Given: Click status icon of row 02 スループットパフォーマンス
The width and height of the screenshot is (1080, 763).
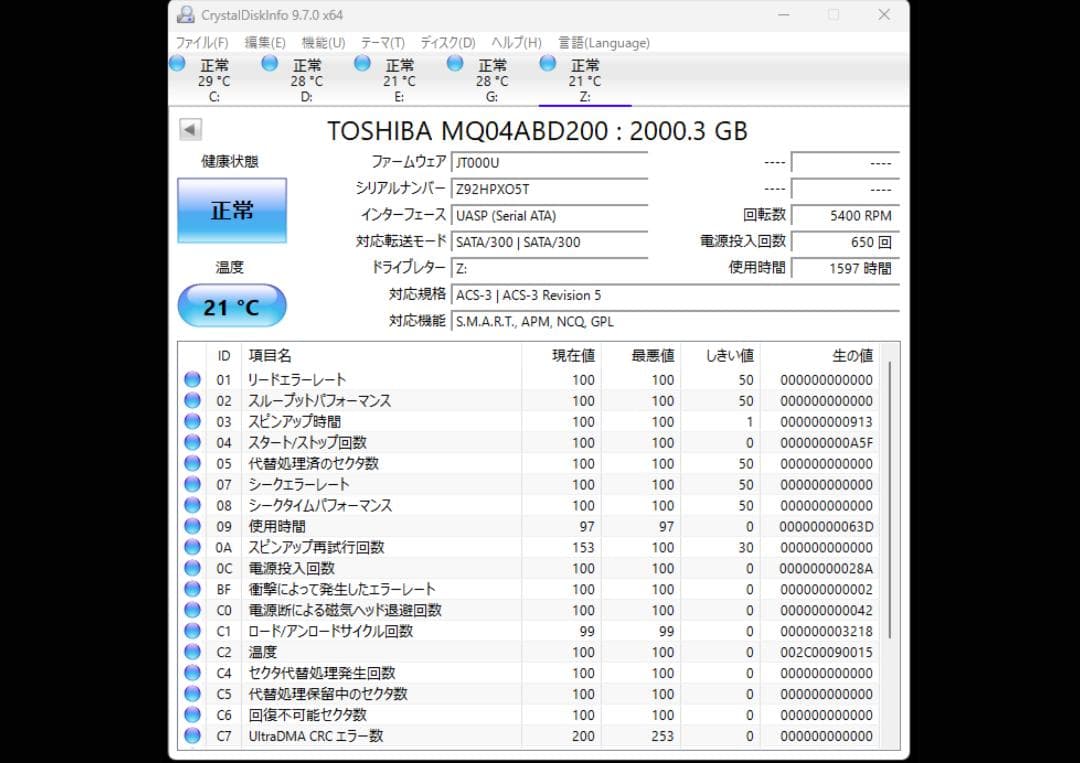Looking at the screenshot, I should click(192, 400).
